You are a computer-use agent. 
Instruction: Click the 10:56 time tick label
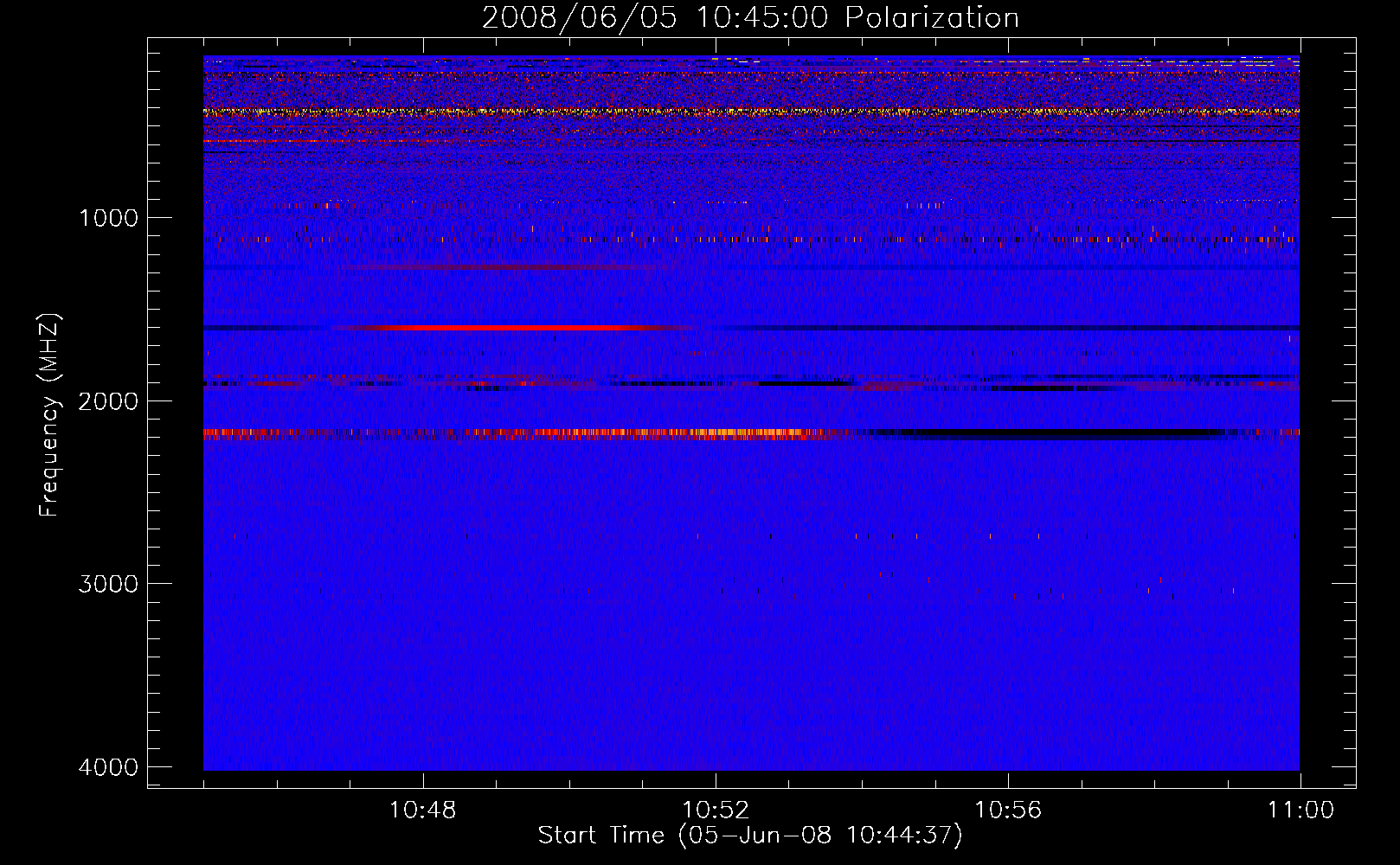(1008, 811)
